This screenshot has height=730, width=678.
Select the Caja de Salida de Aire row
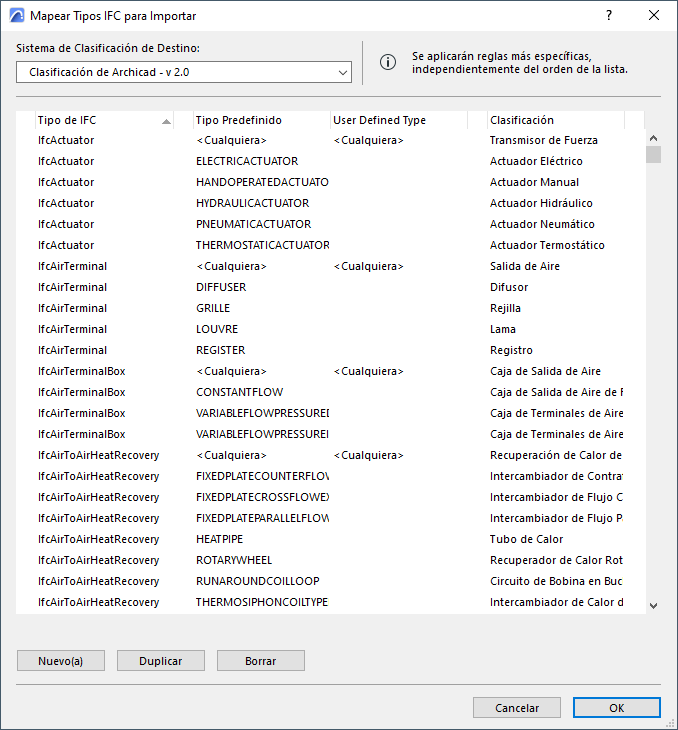click(331, 371)
